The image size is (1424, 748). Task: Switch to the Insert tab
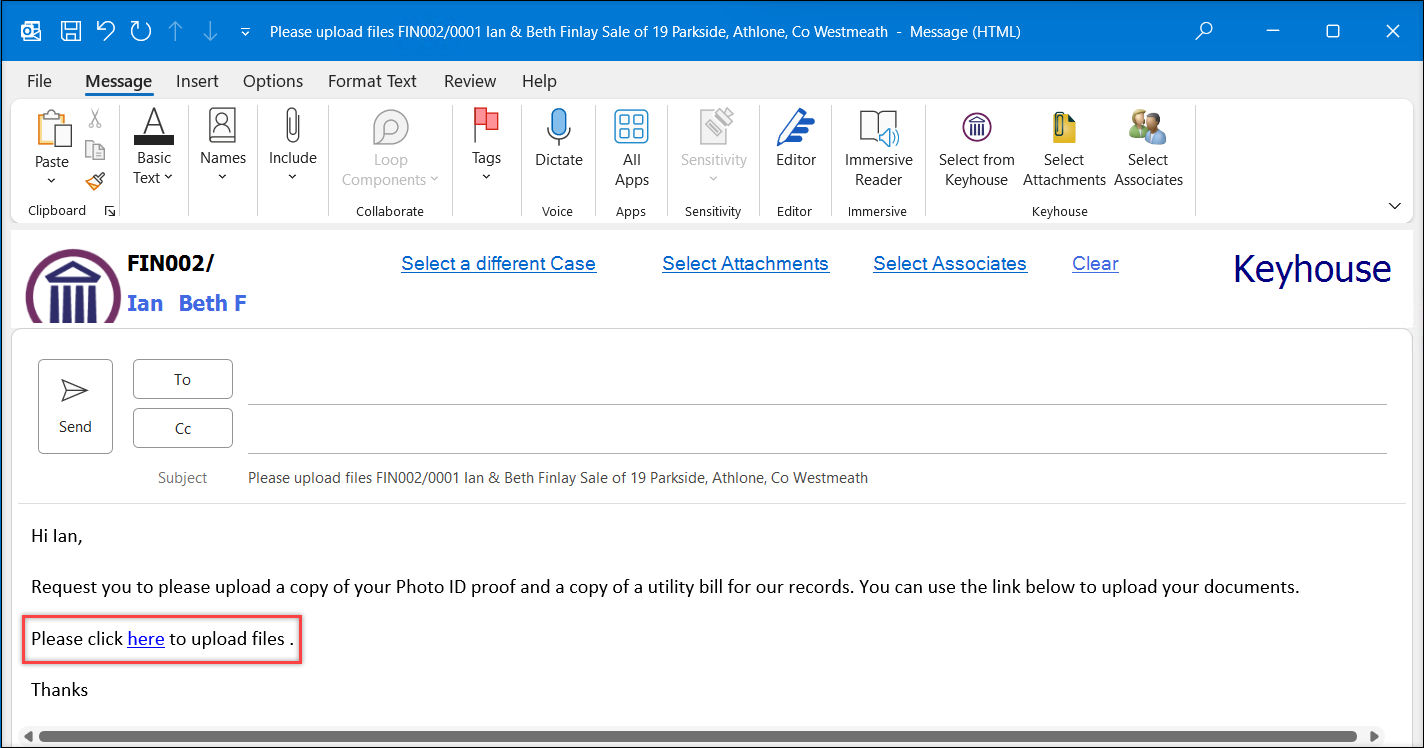point(197,81)
